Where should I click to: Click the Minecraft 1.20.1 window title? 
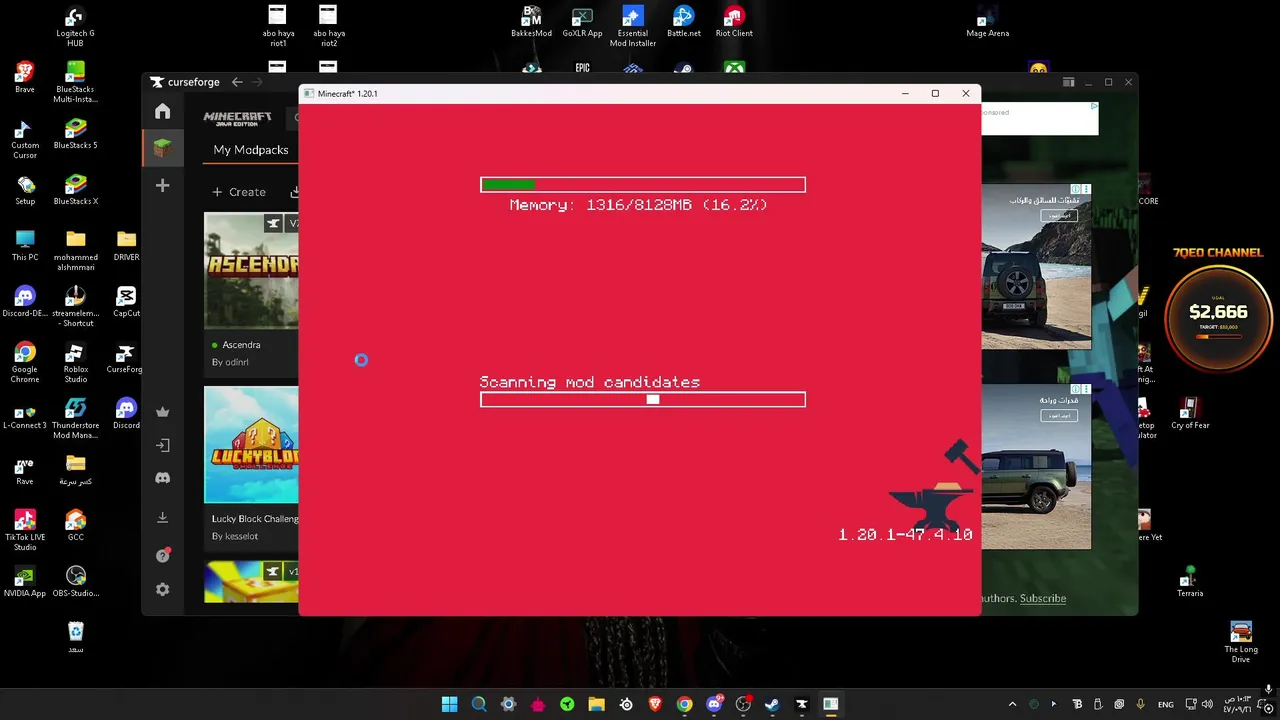(348, 94)
